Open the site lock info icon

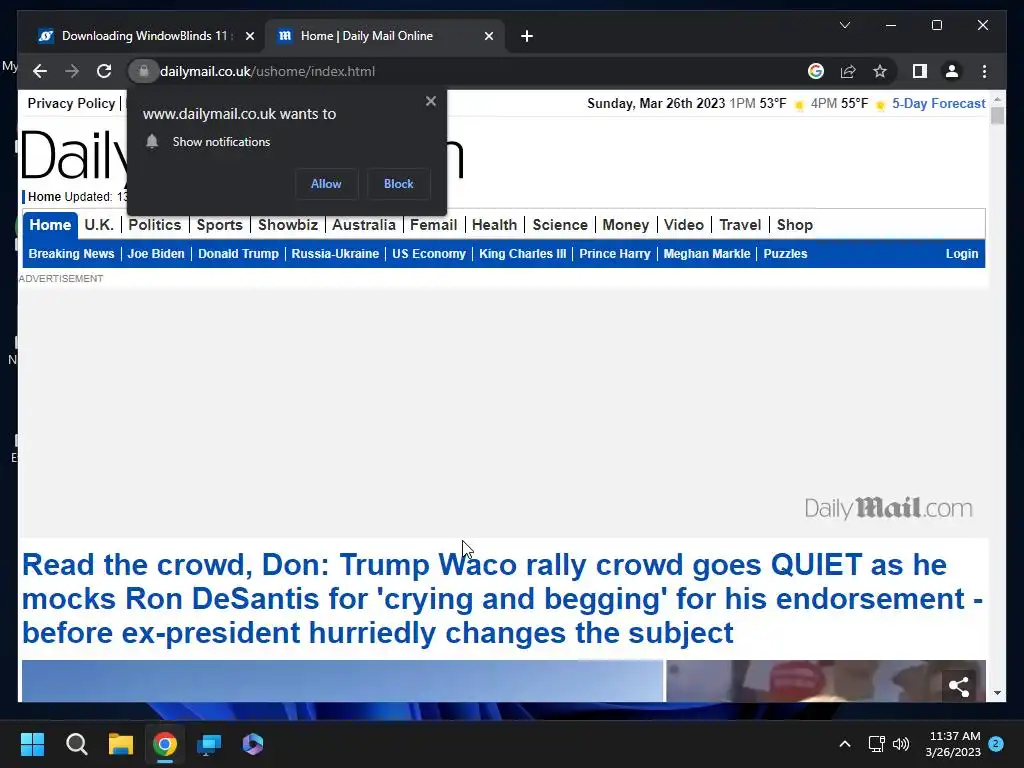143,71
